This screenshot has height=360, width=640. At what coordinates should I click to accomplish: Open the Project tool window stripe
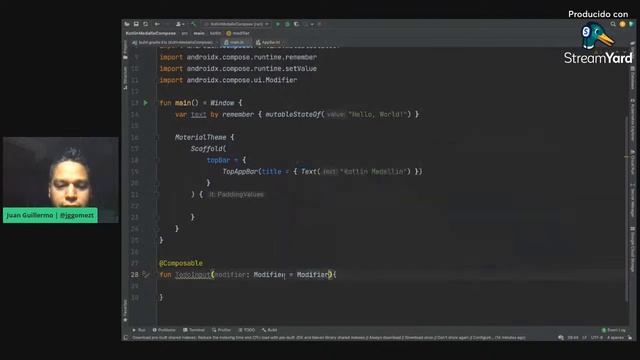click(x=125, y=51)
